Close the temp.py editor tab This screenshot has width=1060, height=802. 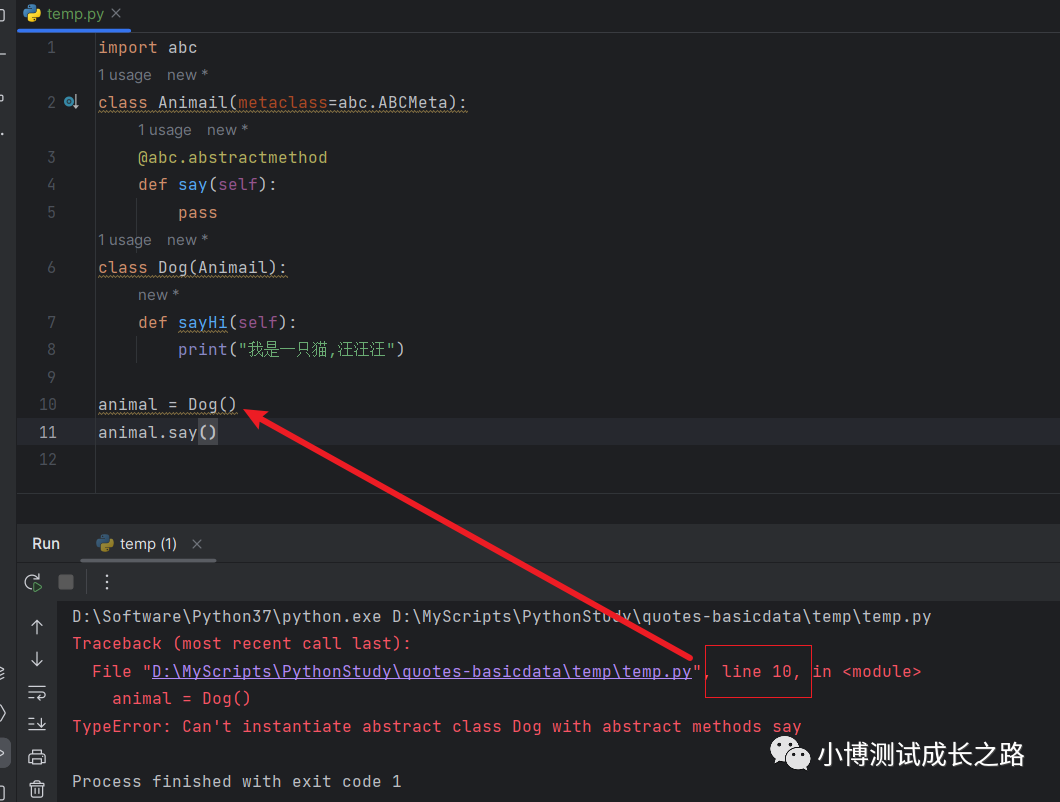(x=116, y=13)
